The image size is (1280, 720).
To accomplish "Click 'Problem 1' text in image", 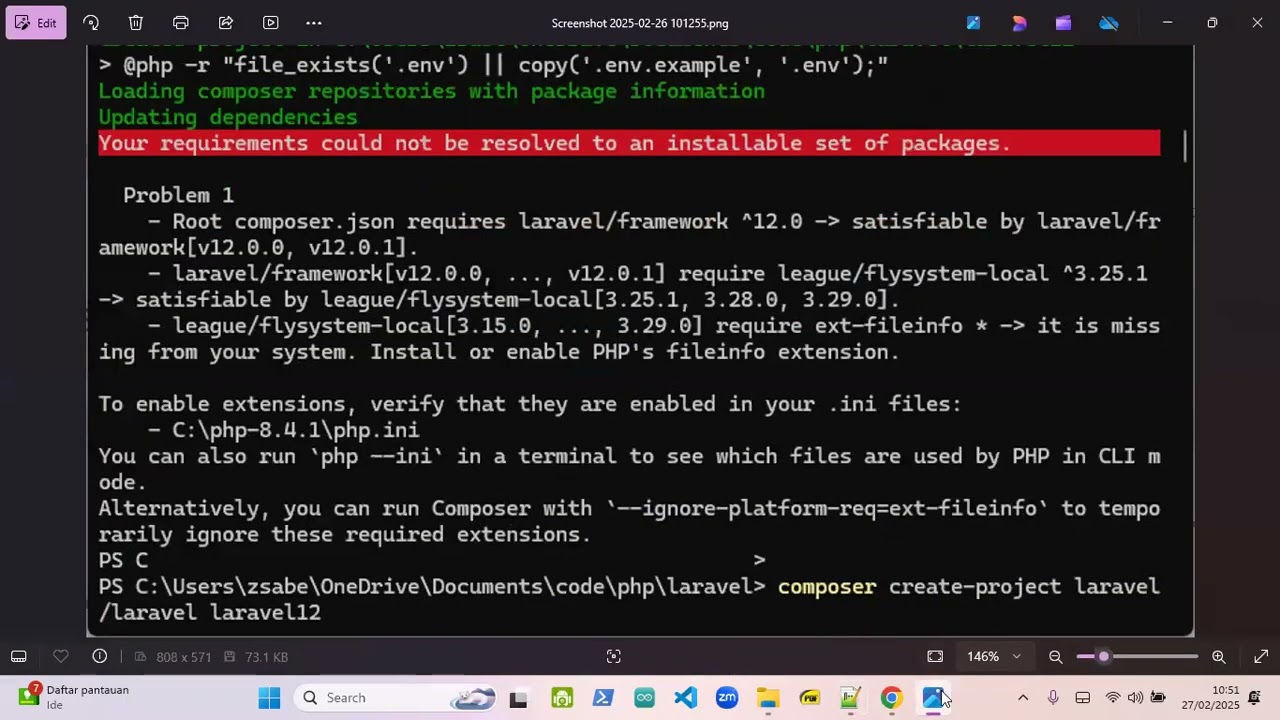I will point(178,195).
